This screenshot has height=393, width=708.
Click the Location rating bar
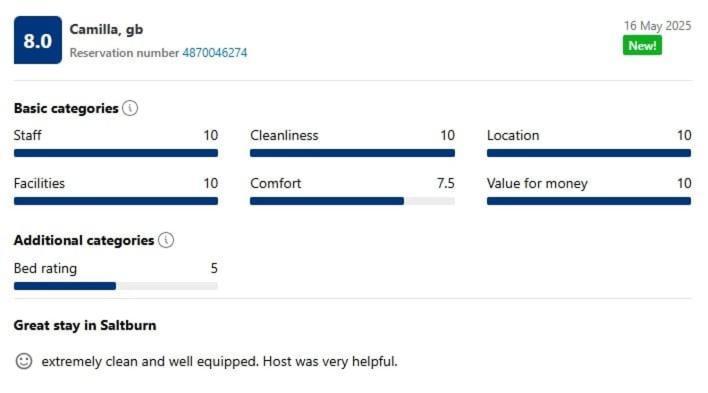(x=589, y=153)
